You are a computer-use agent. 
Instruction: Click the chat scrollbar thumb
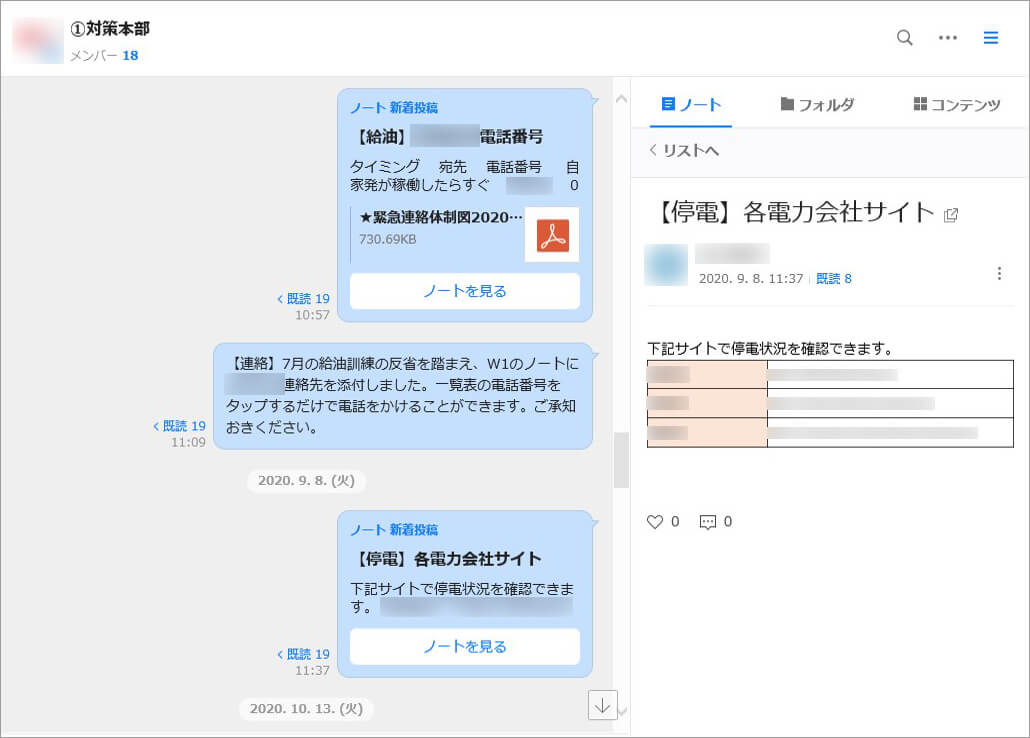(621, 460)
